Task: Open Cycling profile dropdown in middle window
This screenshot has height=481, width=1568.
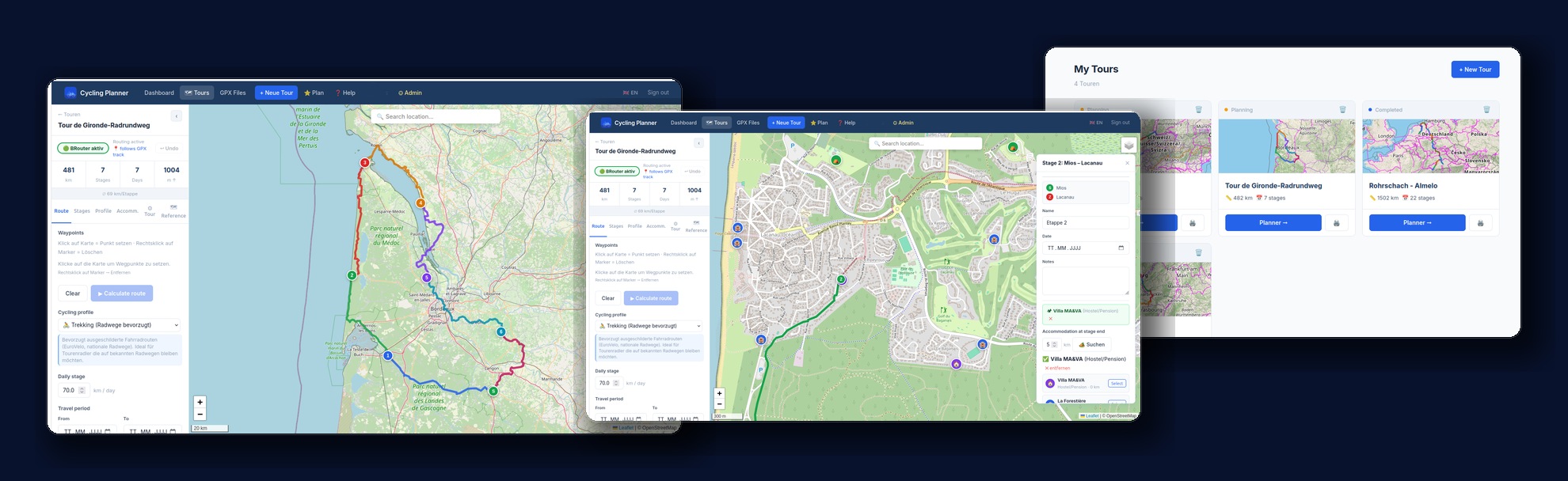Action: pyautogui.click(x=649, y=326)
